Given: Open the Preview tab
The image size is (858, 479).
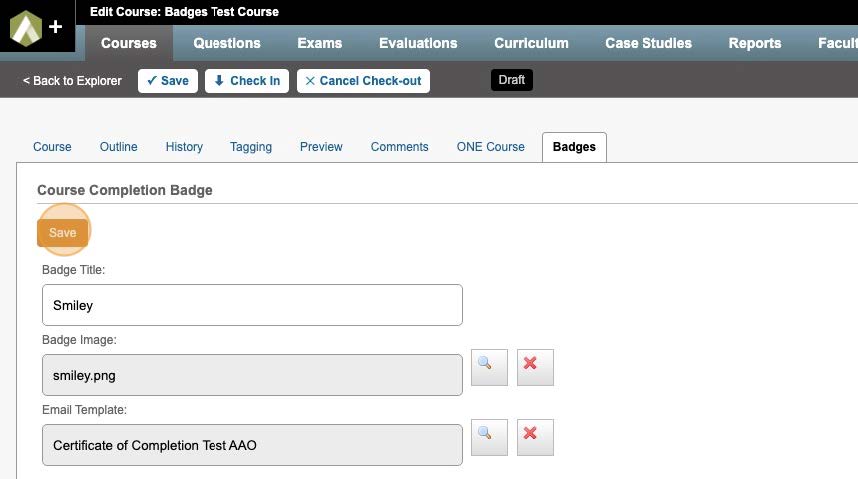Looking at the screenshot, I should tap(321, 147).
